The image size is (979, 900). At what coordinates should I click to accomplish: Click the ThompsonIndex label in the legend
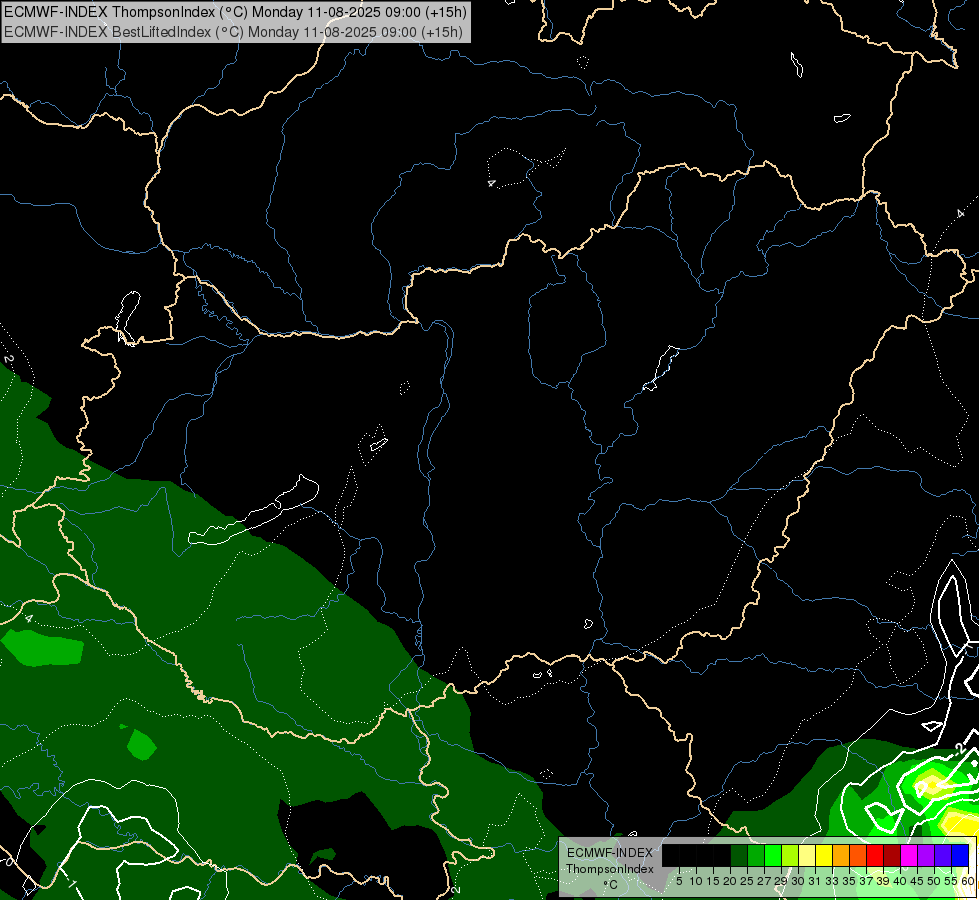610,869
